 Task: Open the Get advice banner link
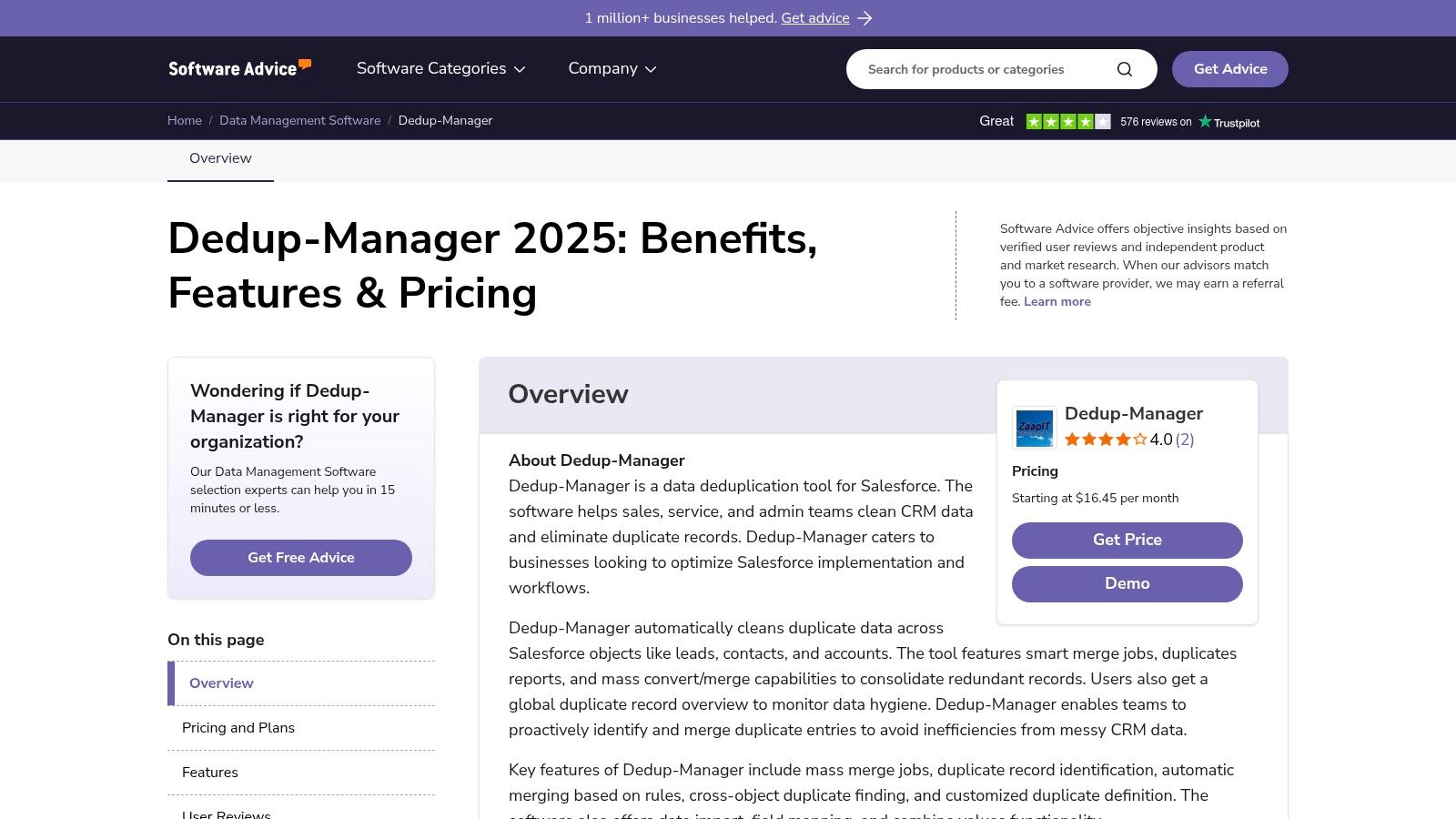(815, 18)
